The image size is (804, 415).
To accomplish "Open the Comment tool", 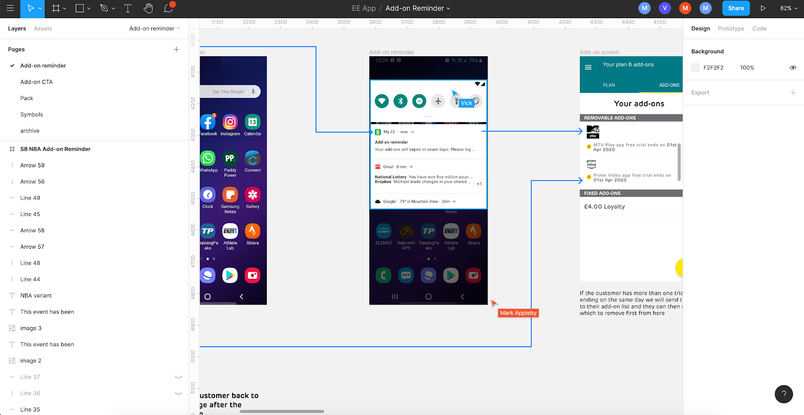I will coord(168,8).
